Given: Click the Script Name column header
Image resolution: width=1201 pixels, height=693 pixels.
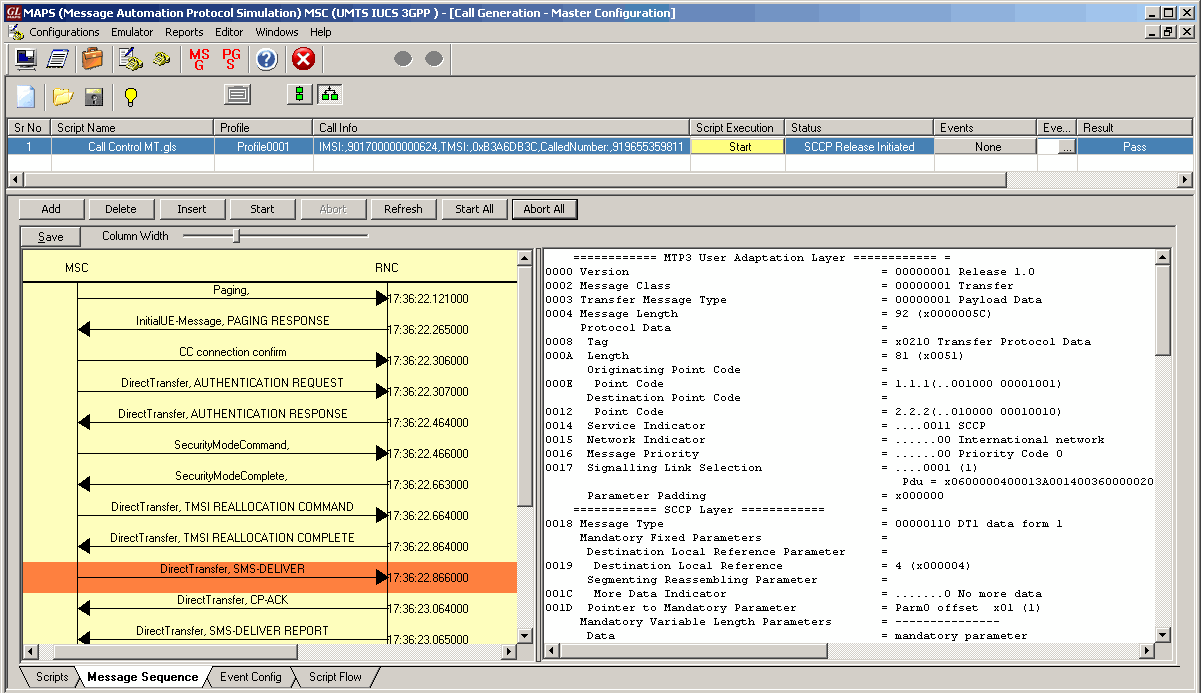Looking at the screenshot, I should click(x=133, y=127).
